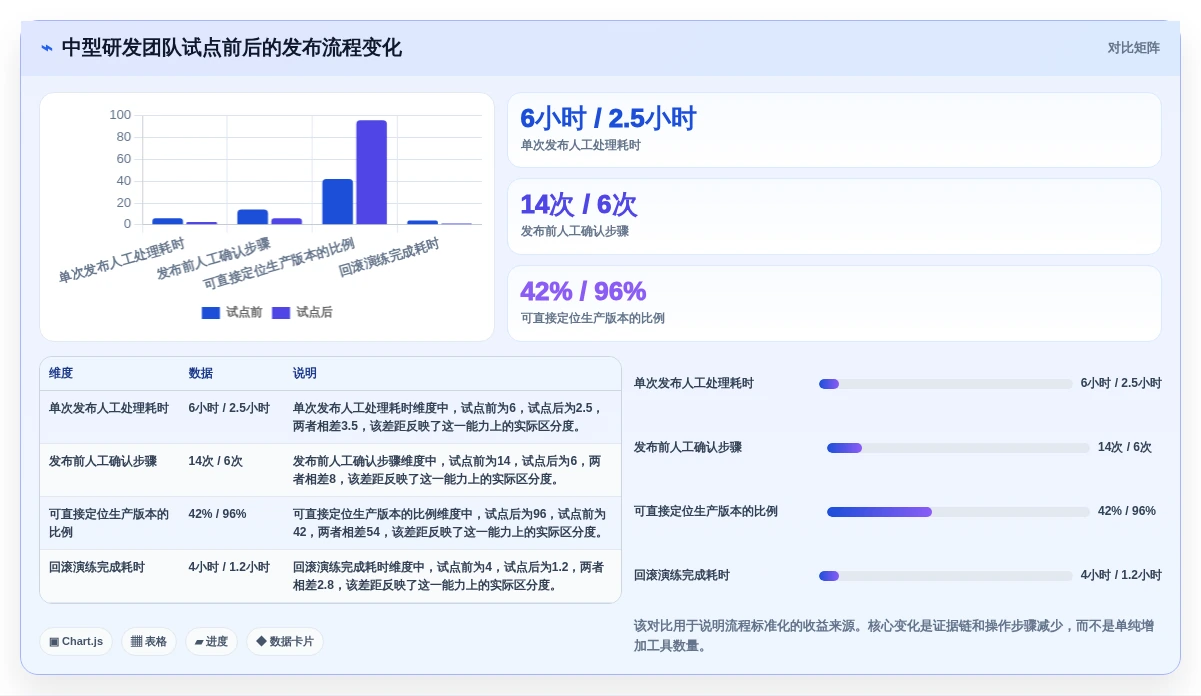Screen dimensions: 1201x696
Task: Click the 进度 tag chip
Action: point(211,642)
